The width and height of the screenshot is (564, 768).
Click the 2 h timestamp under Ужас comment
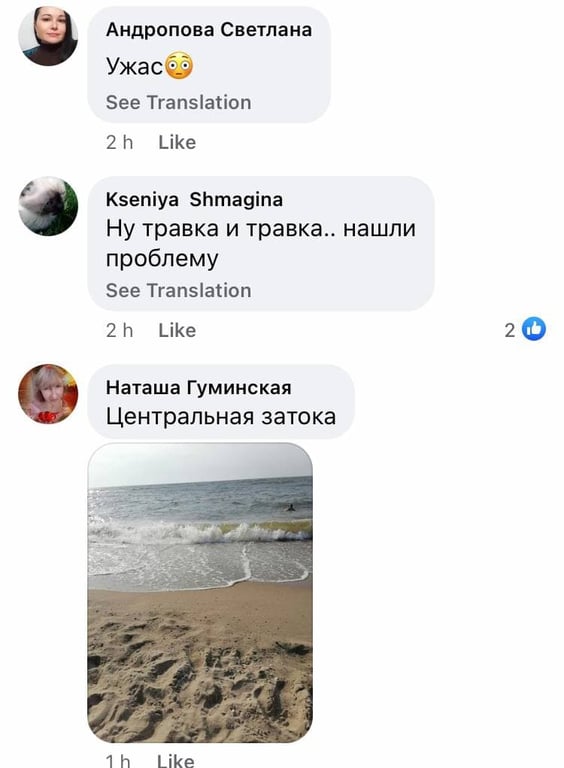(119, 143)
